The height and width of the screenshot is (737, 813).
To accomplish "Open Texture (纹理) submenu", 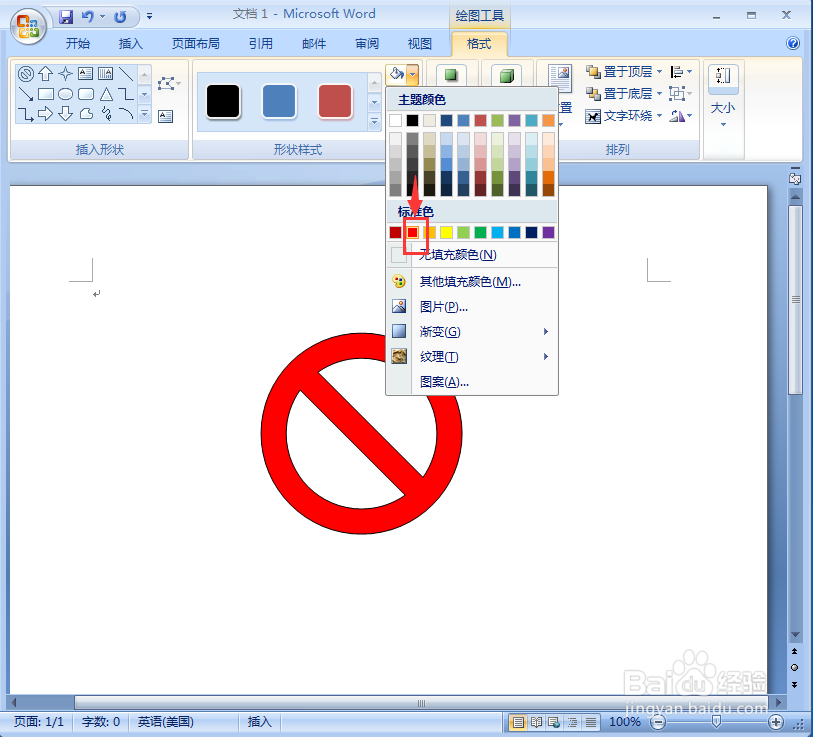I will tap(472, 356).
